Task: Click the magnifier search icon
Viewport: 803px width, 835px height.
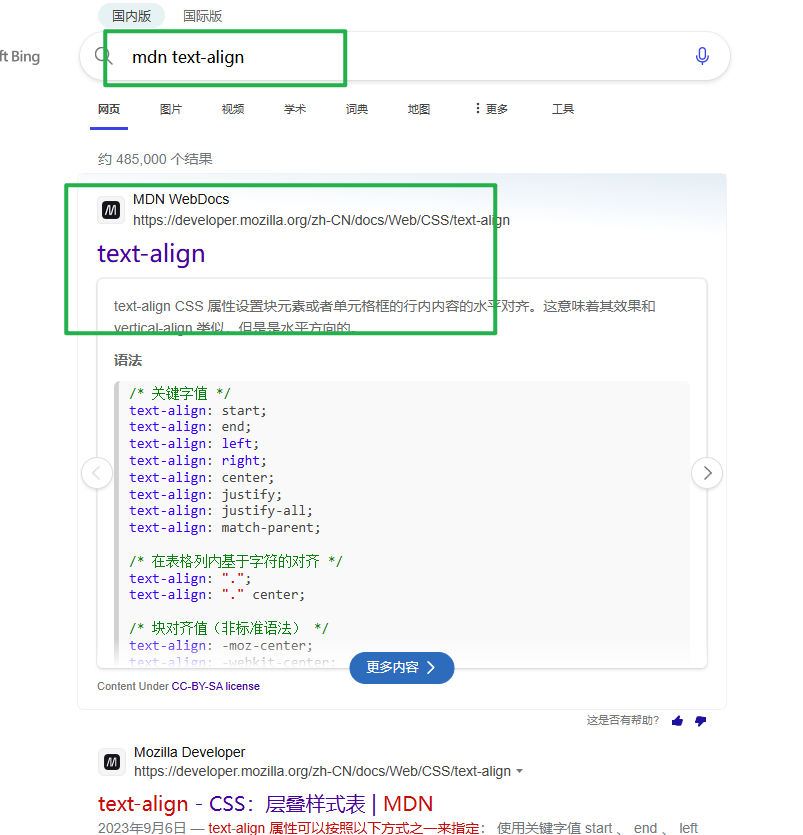Action: [x=103, y=55]
